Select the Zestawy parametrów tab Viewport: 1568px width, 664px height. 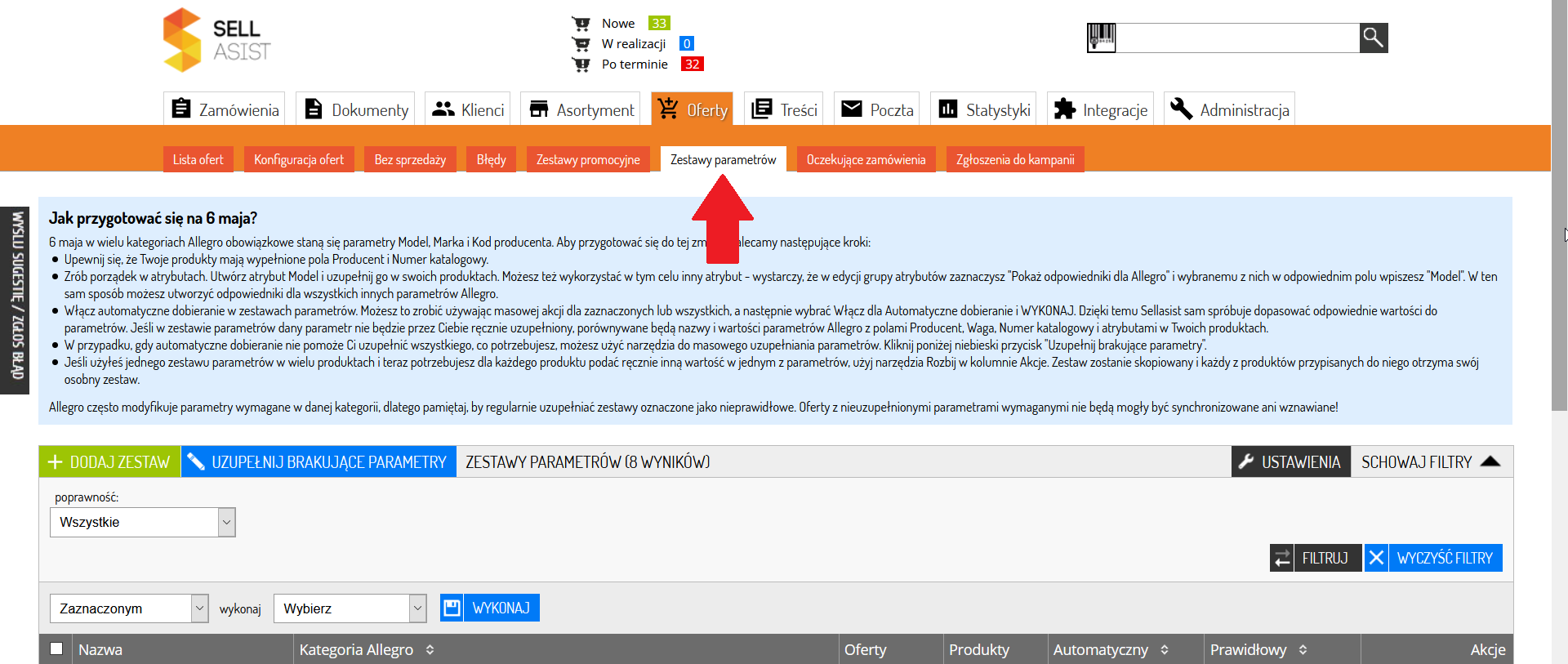[x=724, y=159]
